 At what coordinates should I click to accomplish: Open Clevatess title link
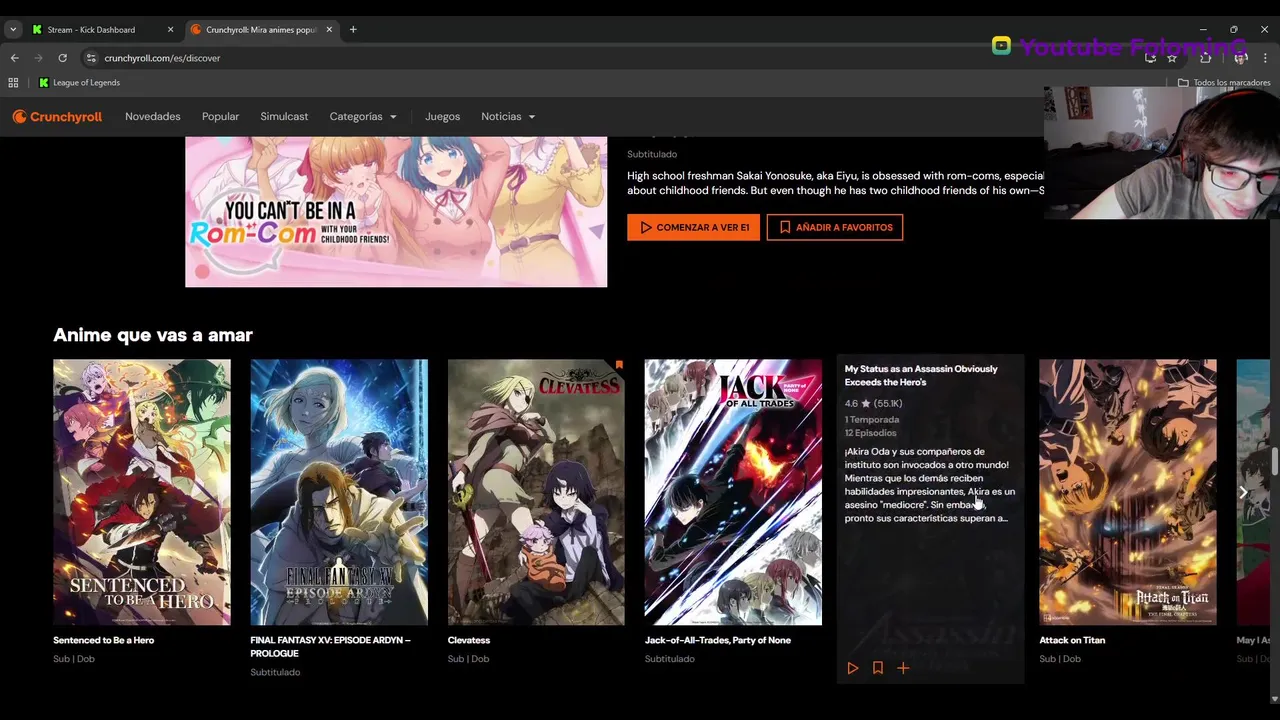[469, 640]
